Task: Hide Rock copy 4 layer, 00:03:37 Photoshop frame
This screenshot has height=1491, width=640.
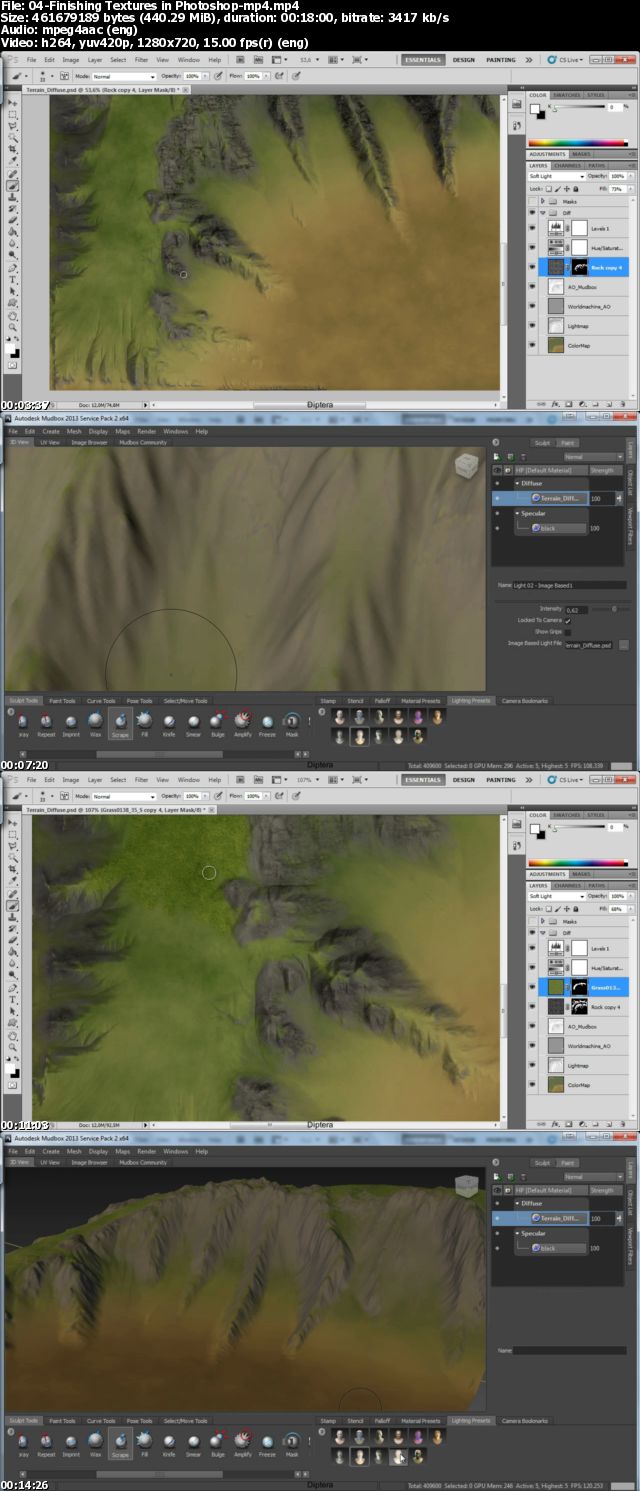Action: 532,268
